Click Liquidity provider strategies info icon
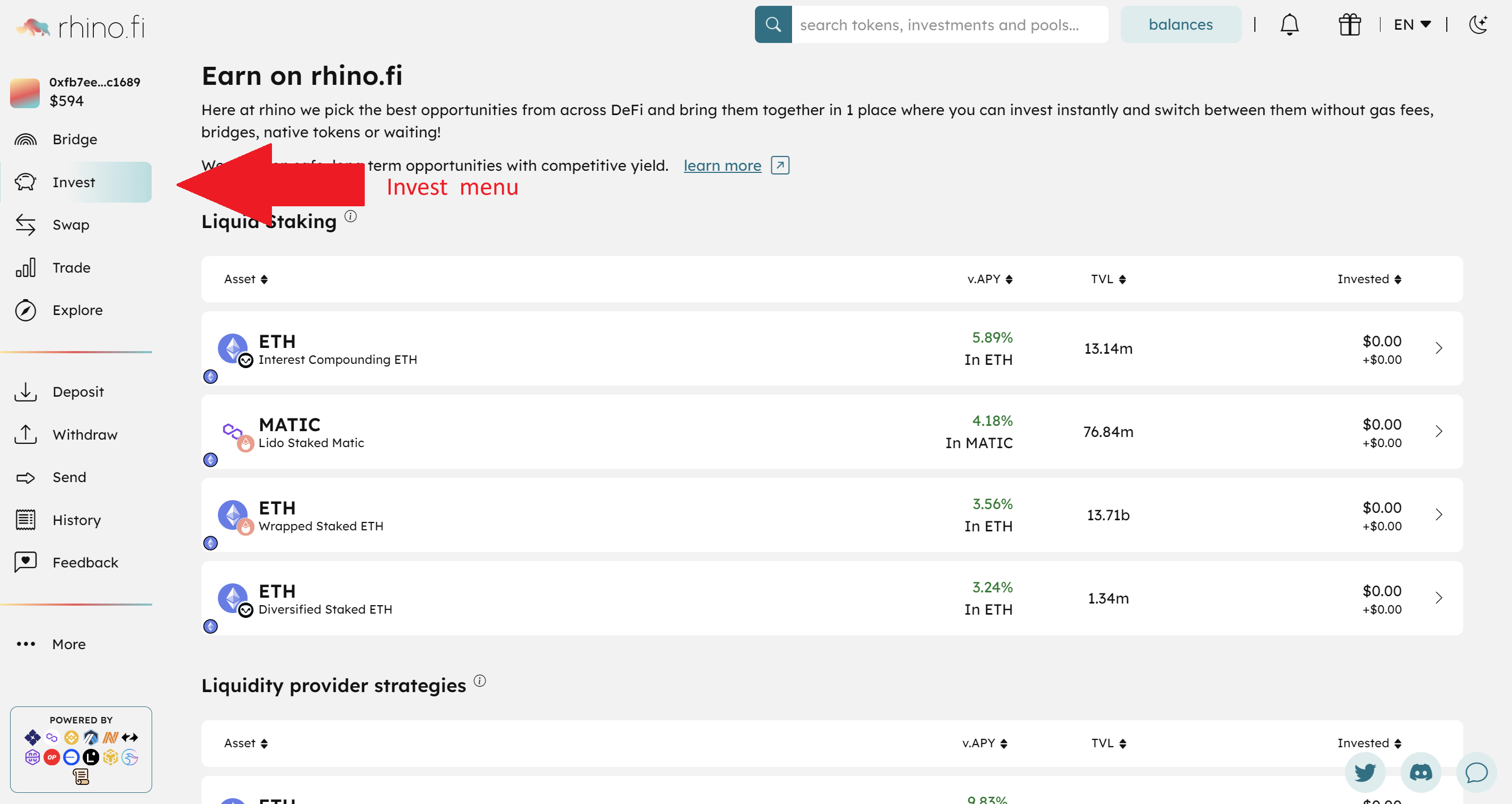1512x804 pixels. coord(480,680)
